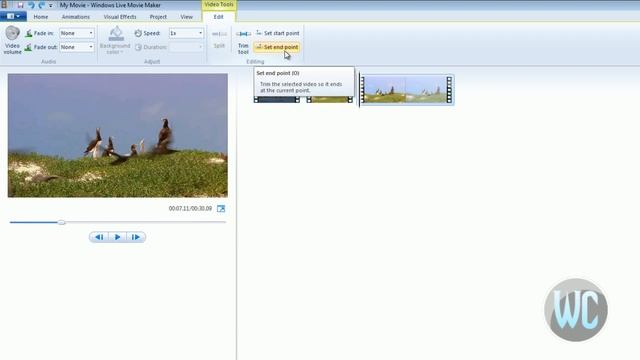Viewport: 640px width, 360px height.
Task: Click the Video Tools contextual tab header
Action: point(219,4)
